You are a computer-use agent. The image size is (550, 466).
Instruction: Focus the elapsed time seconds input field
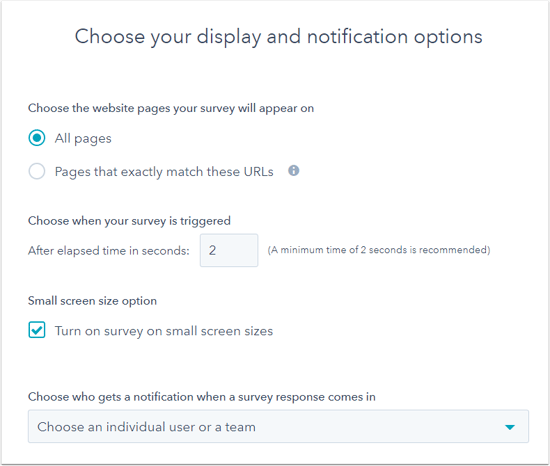[x=229, y=250]
